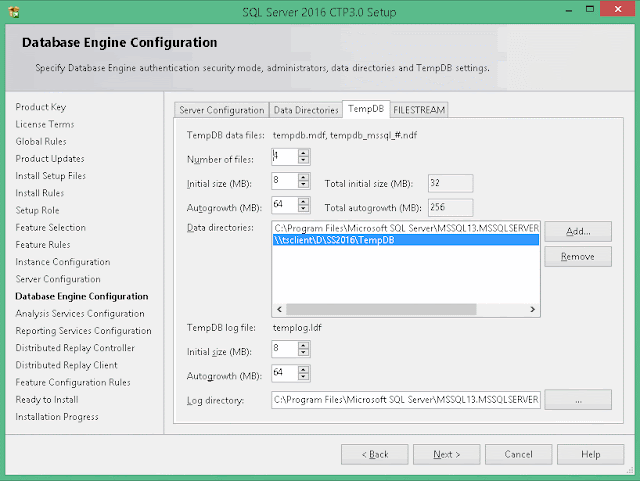
Task: Click the SQL Server setup title bar icon
Action: tap(13, 12)
